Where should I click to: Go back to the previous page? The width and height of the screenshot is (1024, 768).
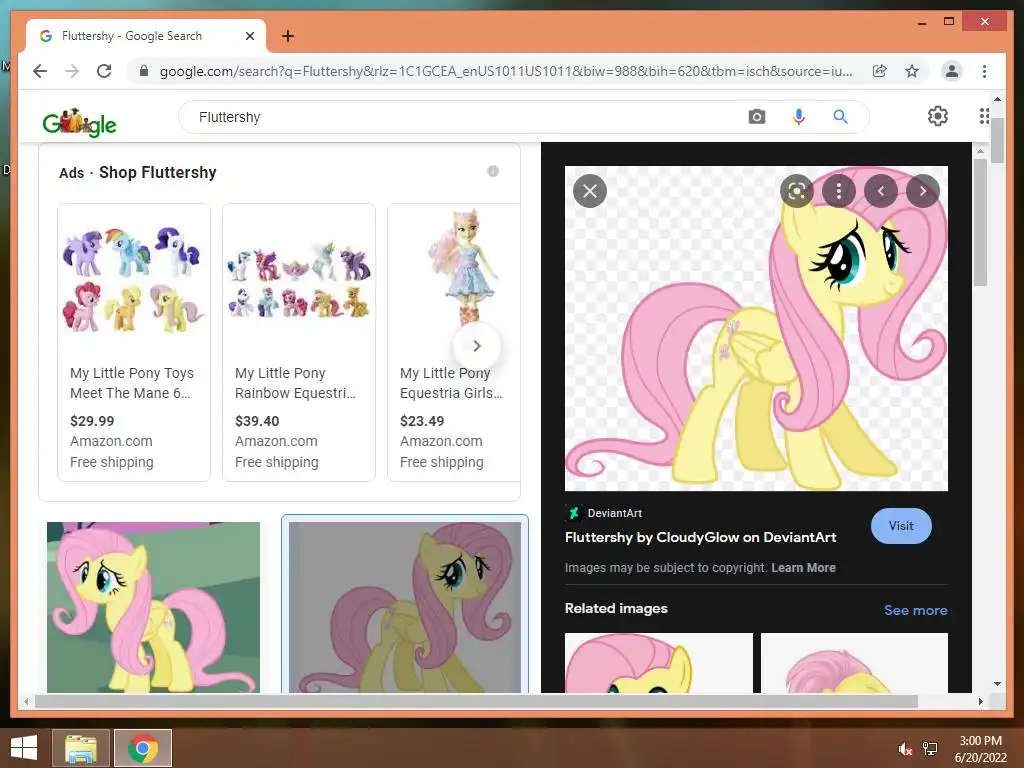(x=40, y=71)
